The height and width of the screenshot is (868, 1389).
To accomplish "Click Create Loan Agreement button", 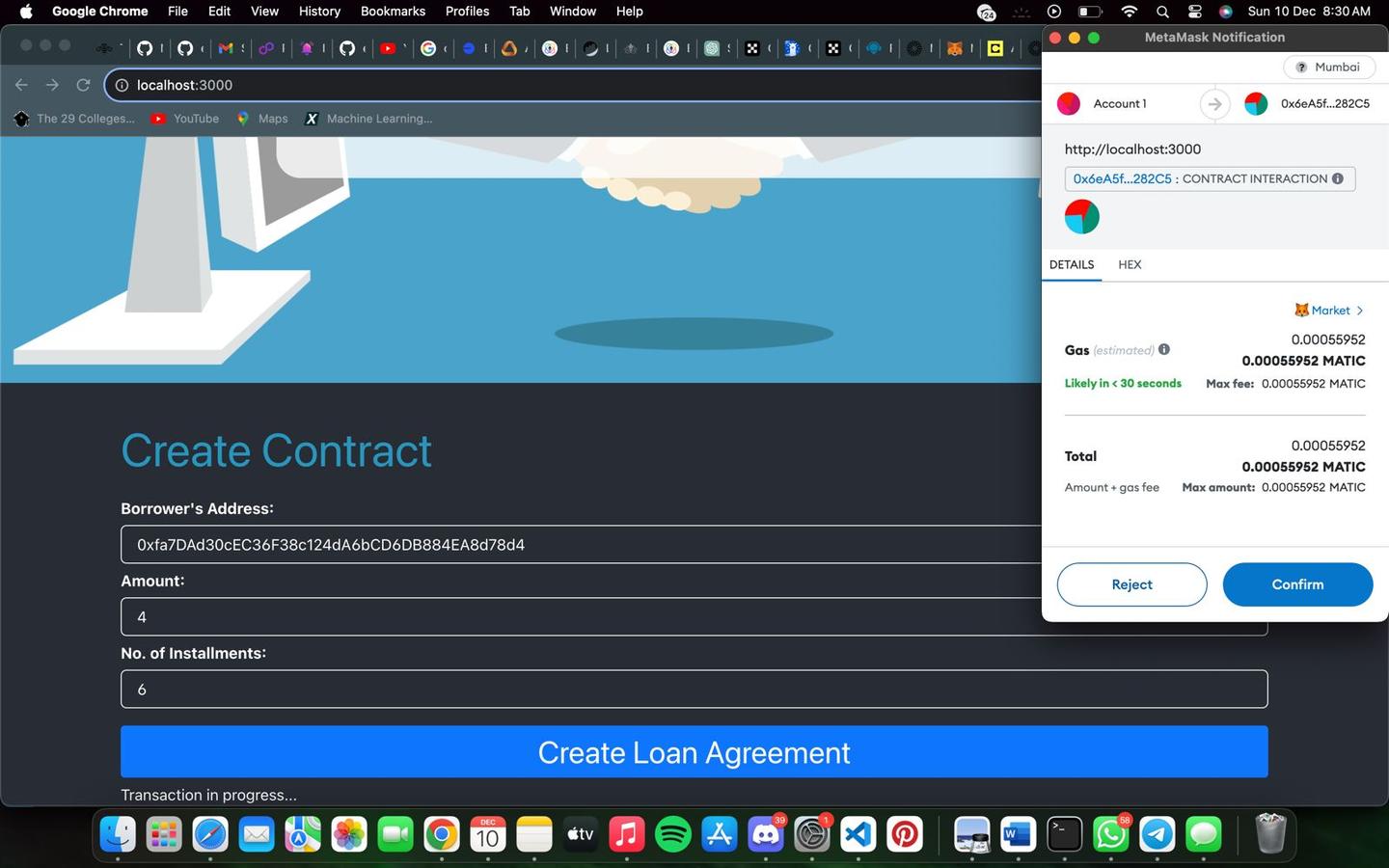I will pyautogui.click(x=694, y=752).
